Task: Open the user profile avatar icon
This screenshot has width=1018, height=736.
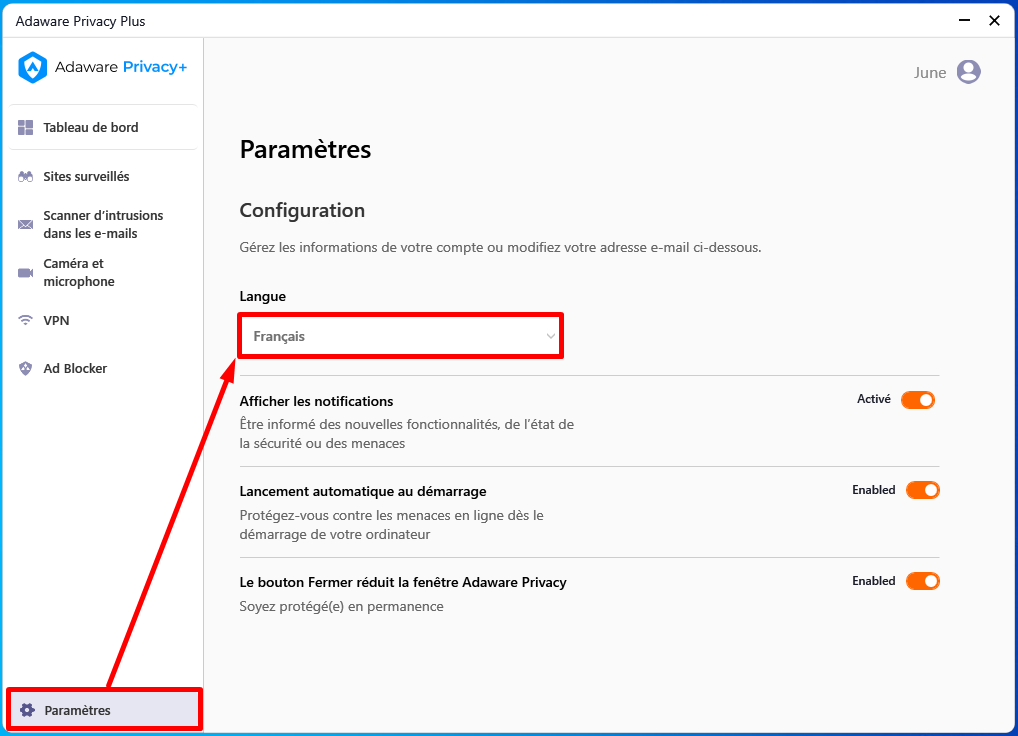Action: tap(968, 72)
